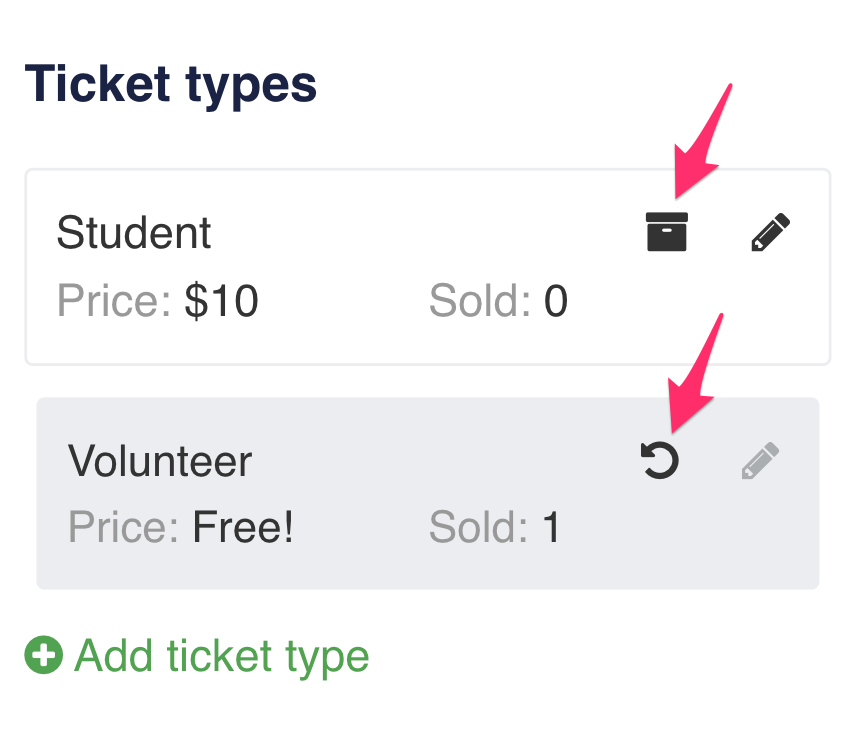Select the Volunteer ticket name
856x746 pixels.
coord(160,461)
